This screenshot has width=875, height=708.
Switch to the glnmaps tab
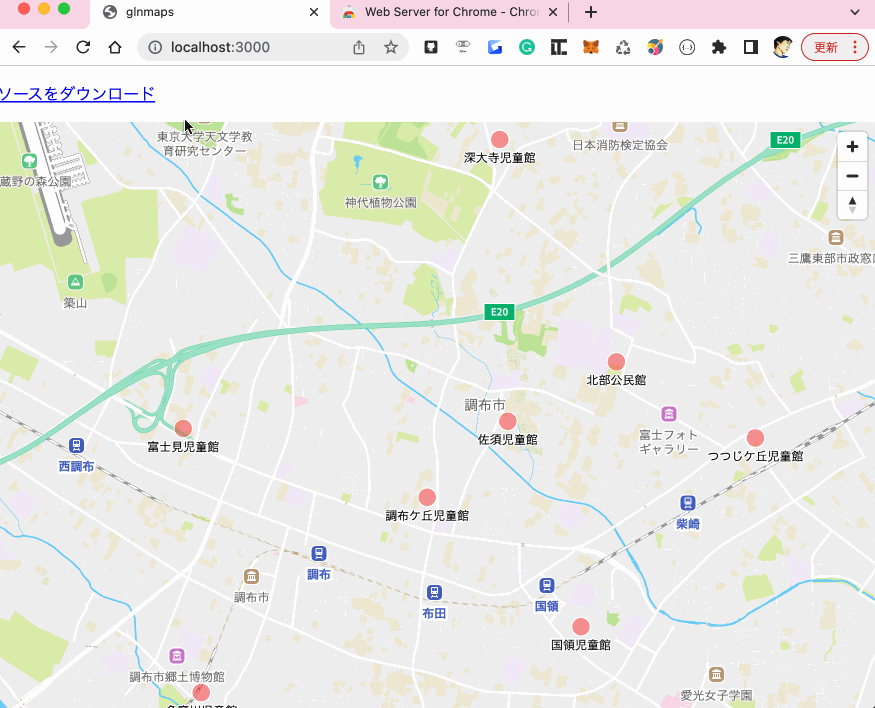point(209,12)
